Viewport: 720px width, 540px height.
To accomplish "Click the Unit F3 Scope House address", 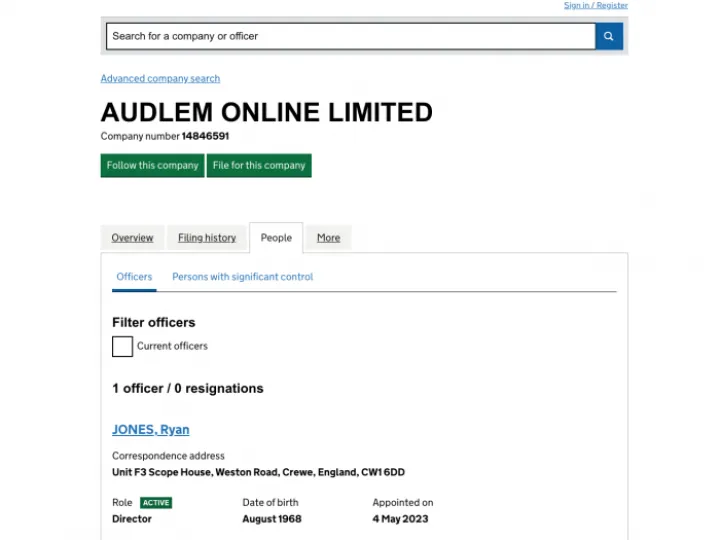I will coord(258,472).
